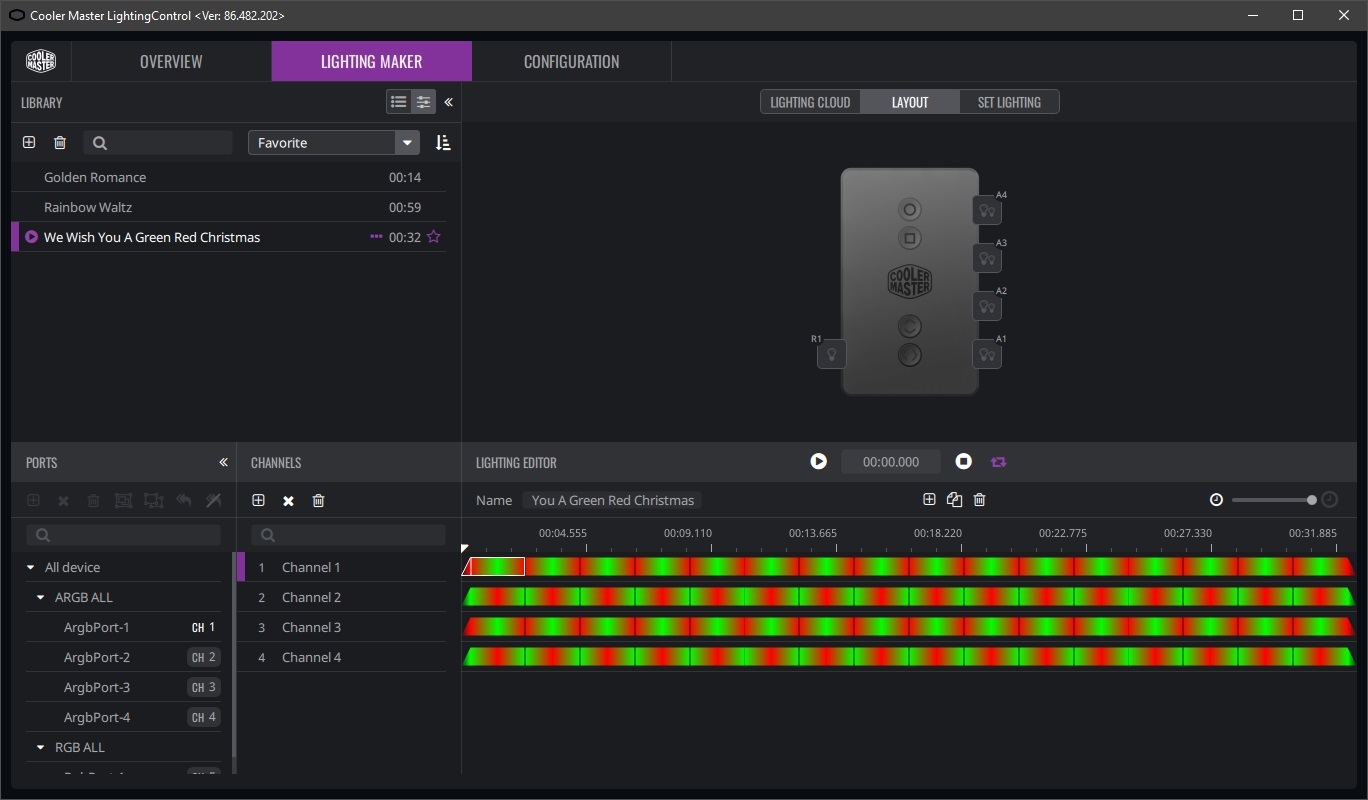1368x800 pixels.
Task: Select the A2 ARGB port on device
Action: click(x=987, y=306)
